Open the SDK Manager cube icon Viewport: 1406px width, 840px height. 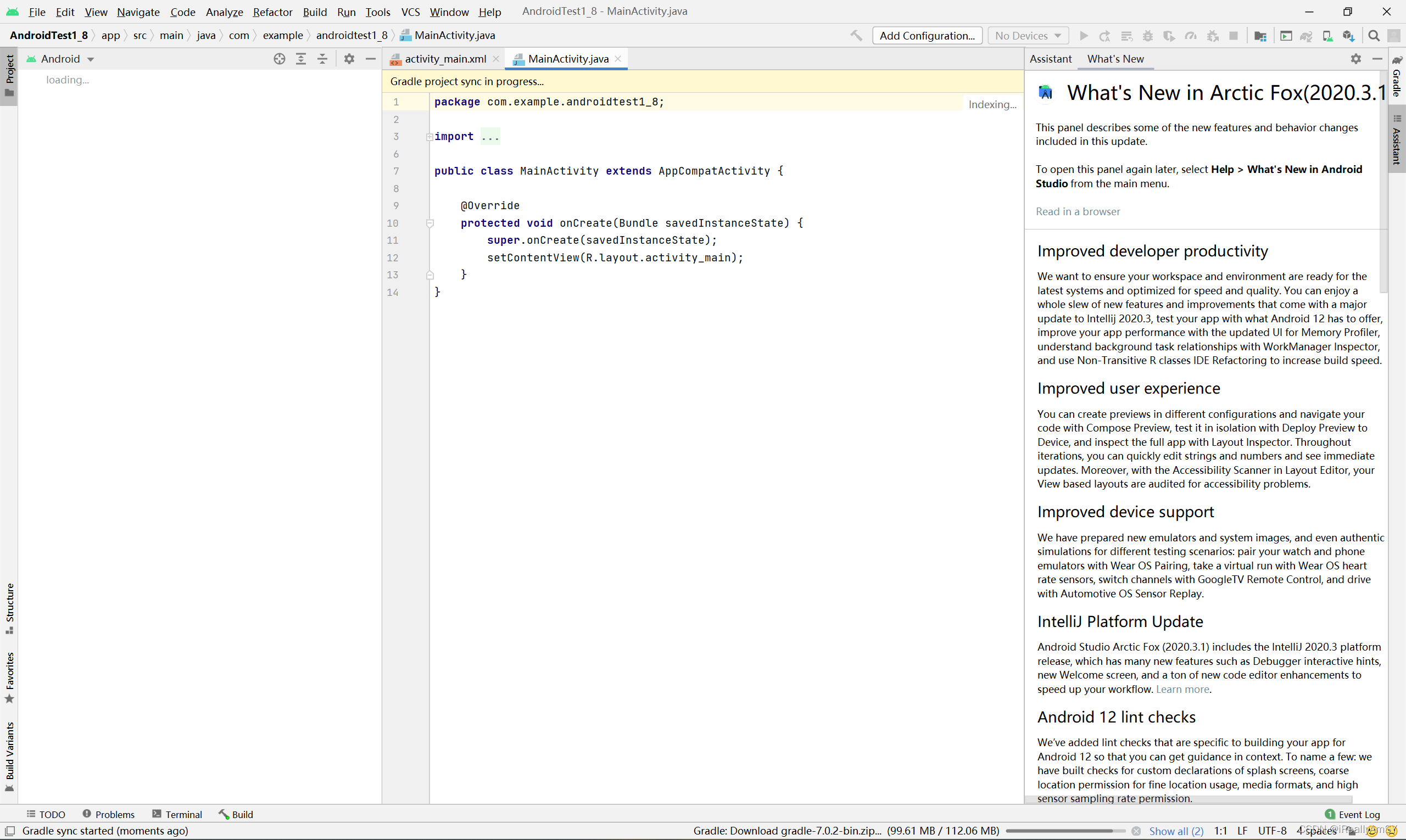pos(1348,36)
